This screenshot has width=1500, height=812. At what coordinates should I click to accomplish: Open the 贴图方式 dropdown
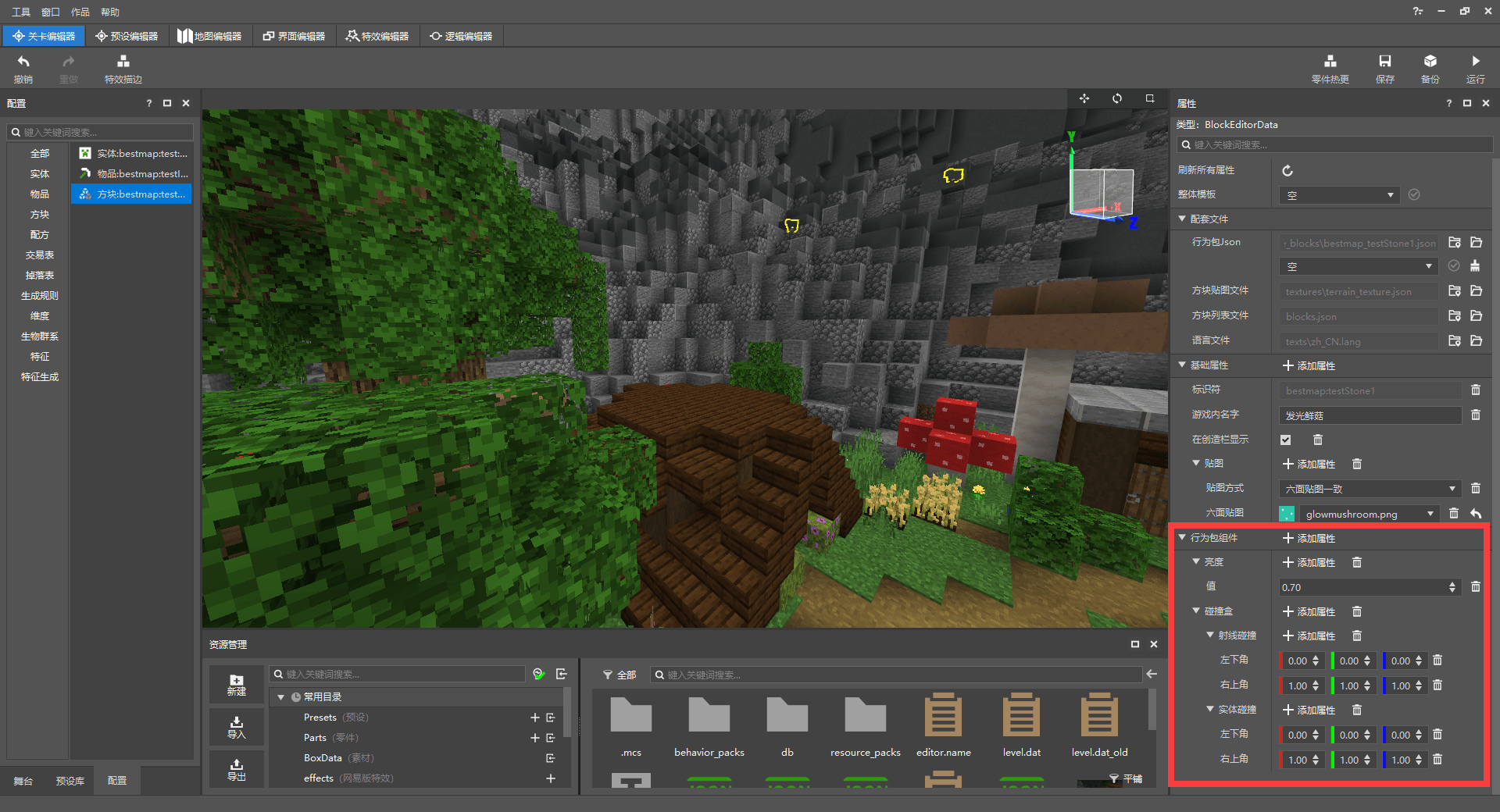click(x=1370, y=489)
